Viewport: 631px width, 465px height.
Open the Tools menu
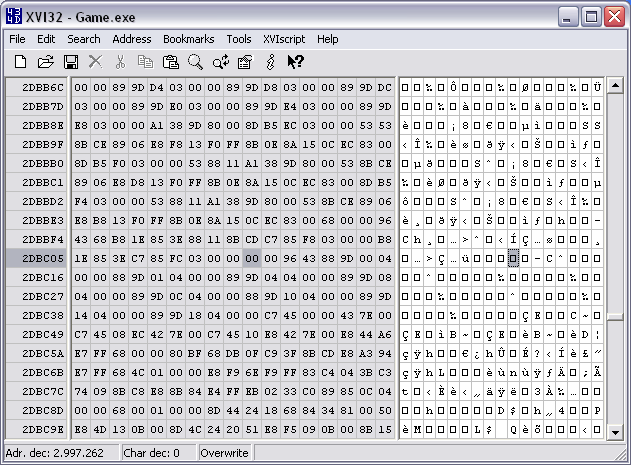239,39
